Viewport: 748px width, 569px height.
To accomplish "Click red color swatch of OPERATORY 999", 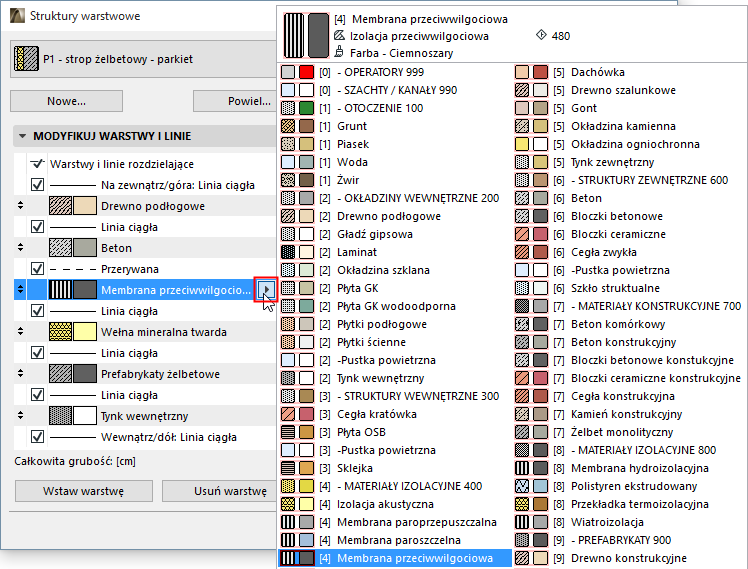I will tap(306, 72).
